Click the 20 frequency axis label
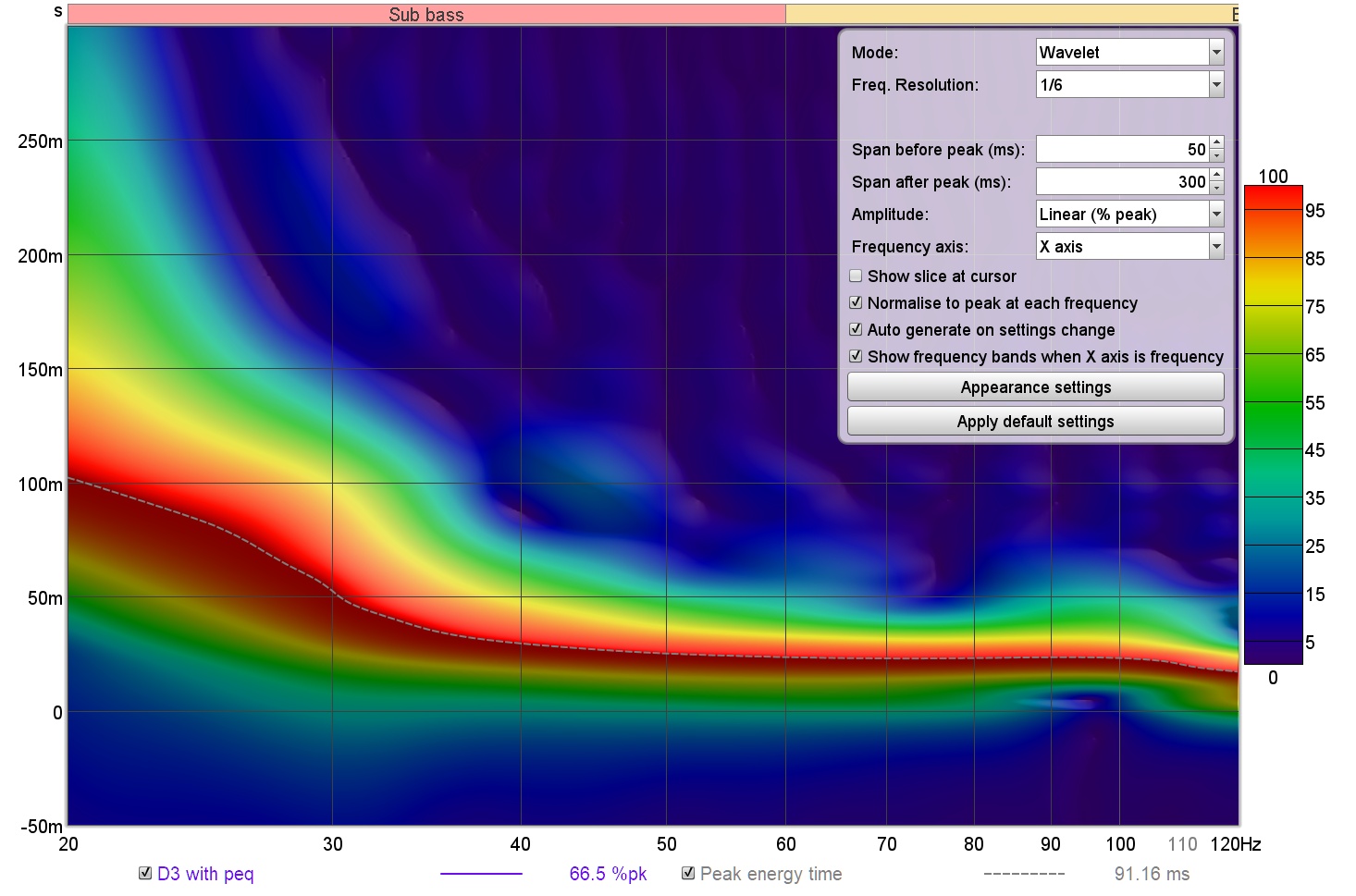 pos(68,844)
